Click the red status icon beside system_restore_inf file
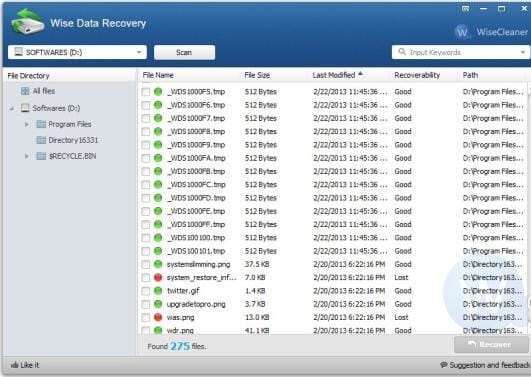 tap(158, 277)
